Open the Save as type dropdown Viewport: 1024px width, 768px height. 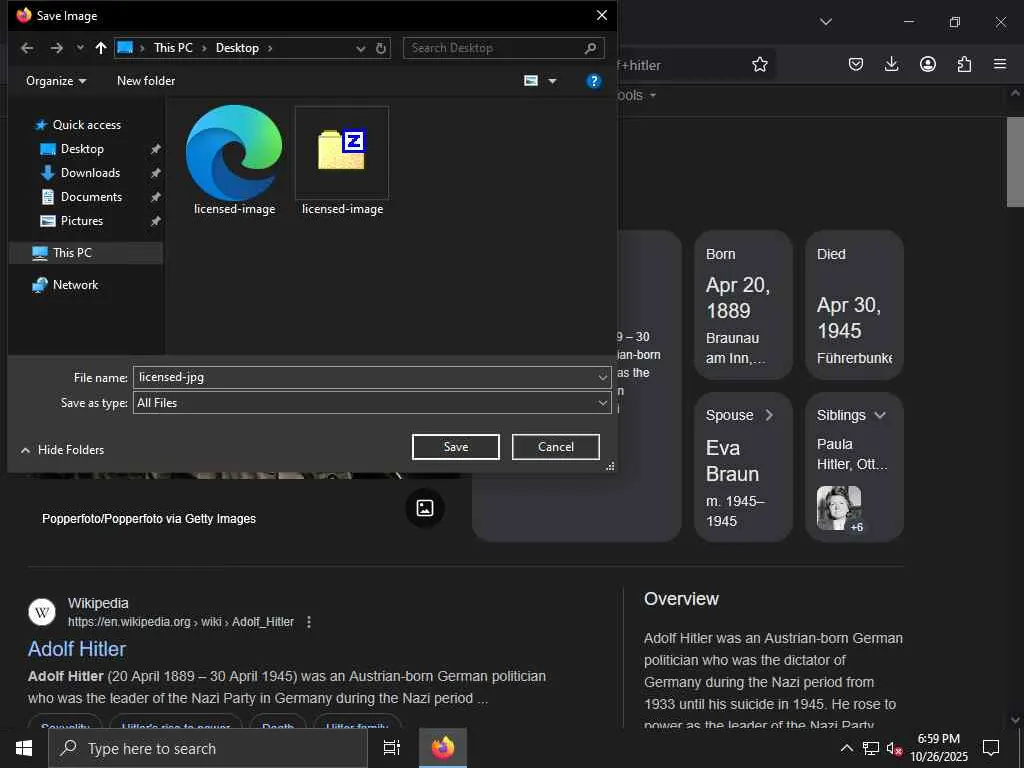(372, 403)
